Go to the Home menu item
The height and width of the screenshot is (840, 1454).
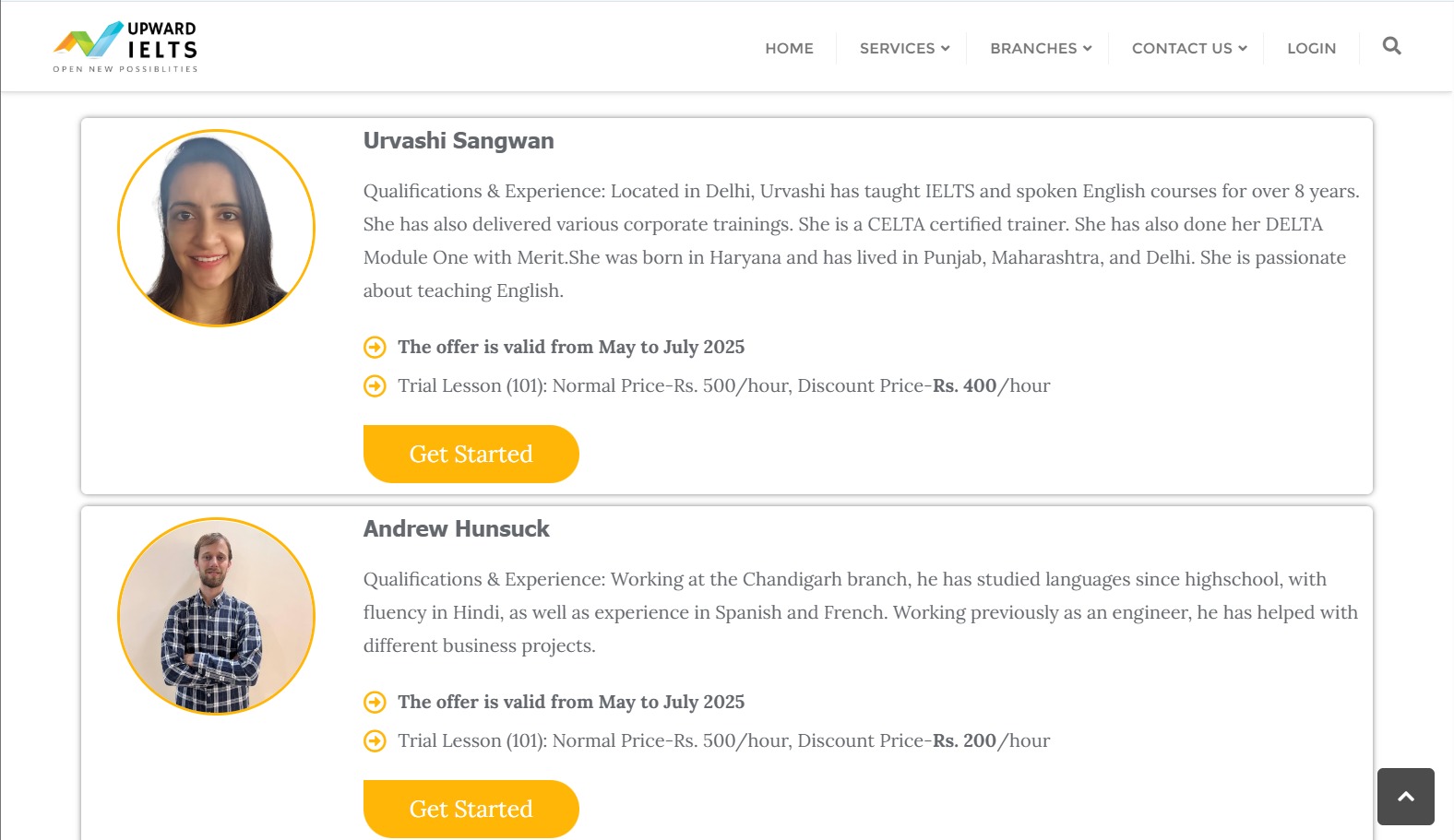(789, 48)
